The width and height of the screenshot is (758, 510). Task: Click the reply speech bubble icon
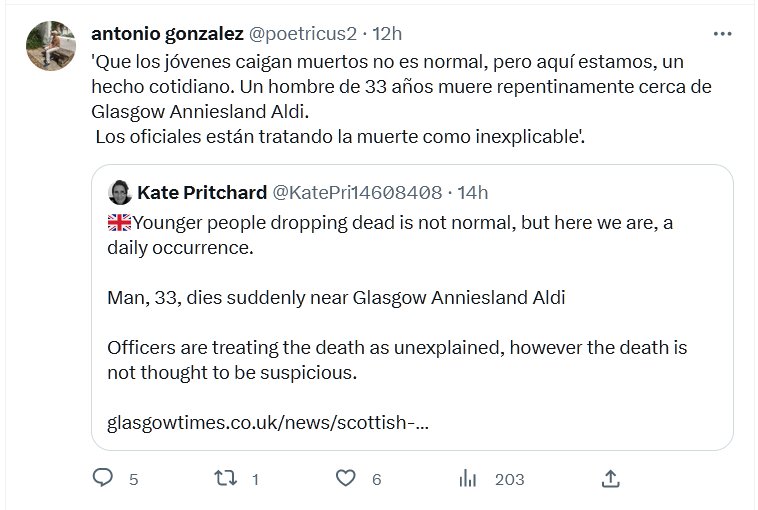[103, 479]
